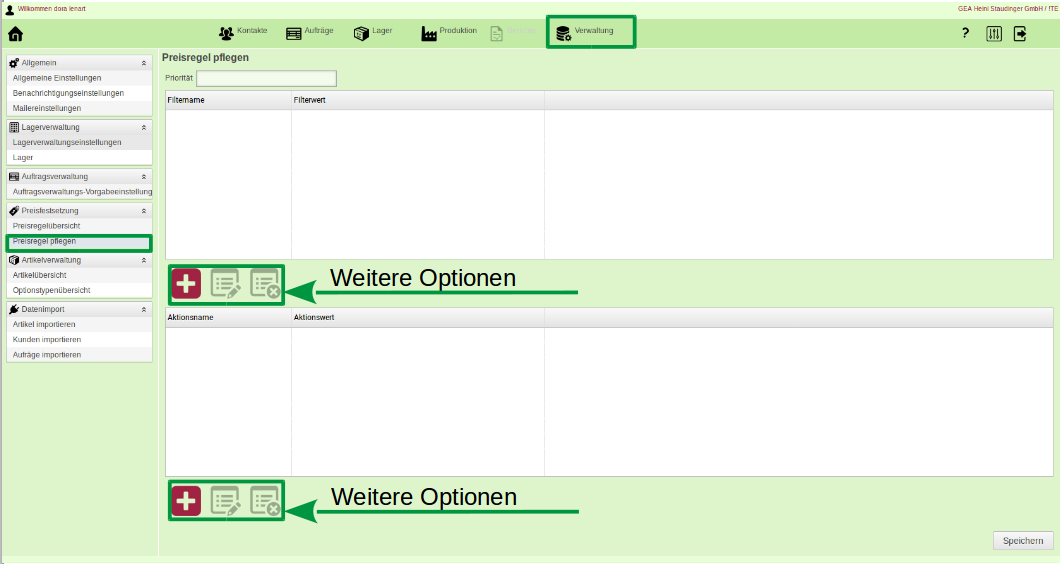Click the home icon in top bar
Viewport: 1060px width, 564px height.
pos(15,33)
